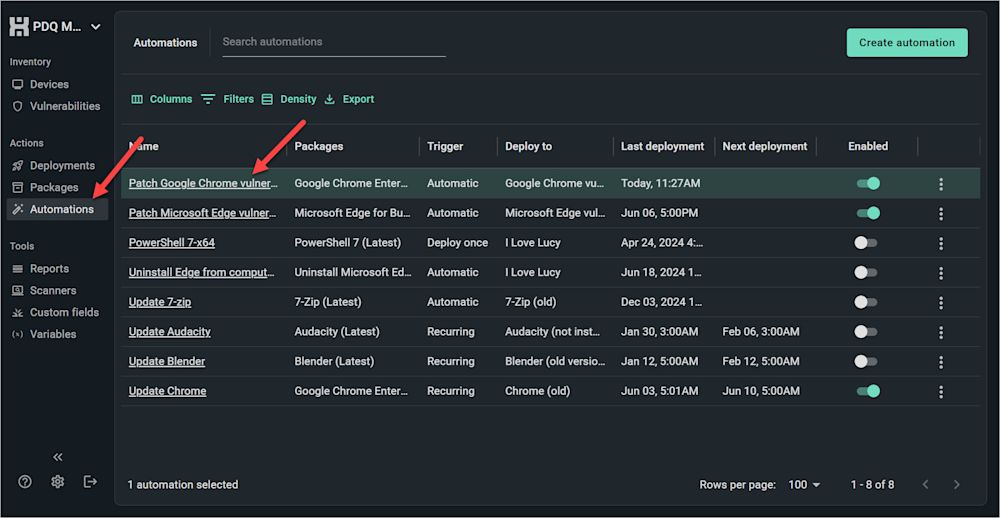Screen dimensions: 1000x518
Task: Enable PowerShell 7-x64 automation toggle
Action: pyautogui.click(x=866, y=243)
